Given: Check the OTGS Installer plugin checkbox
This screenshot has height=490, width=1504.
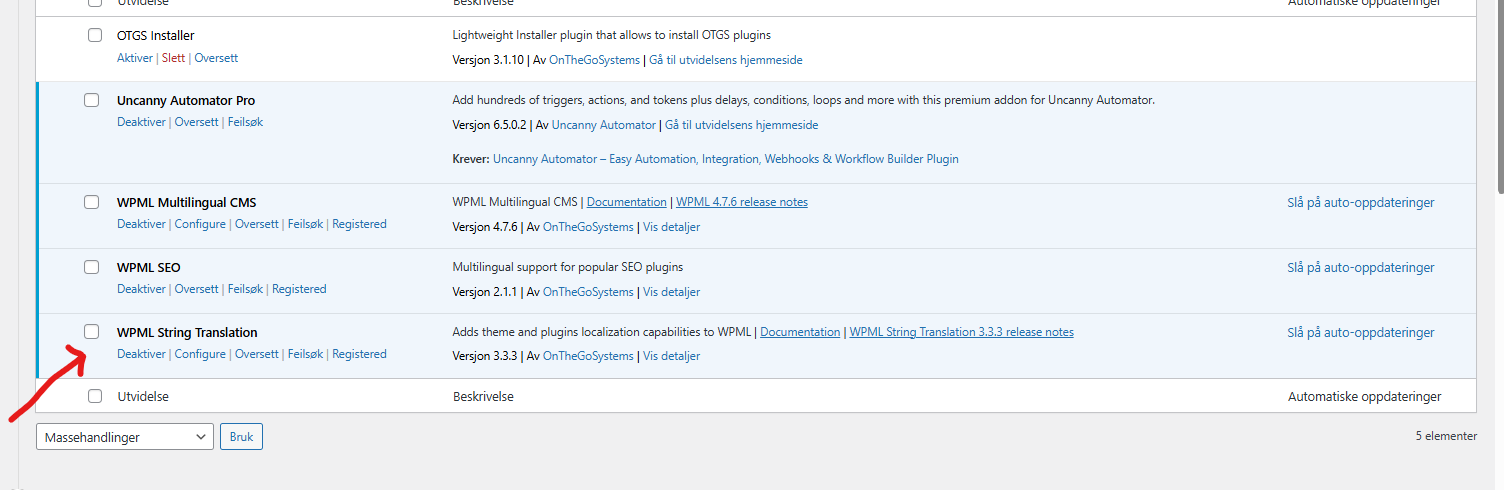Looking at the screenshot, I should [95, 35].
